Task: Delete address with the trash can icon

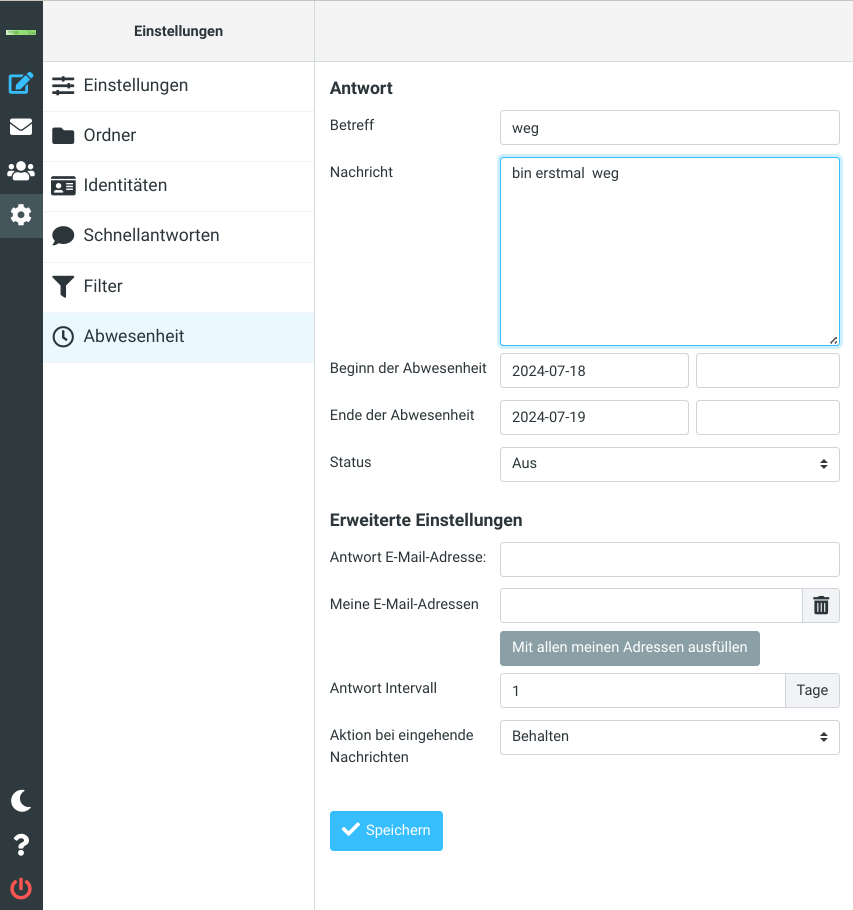Action: tap(821, 605)
